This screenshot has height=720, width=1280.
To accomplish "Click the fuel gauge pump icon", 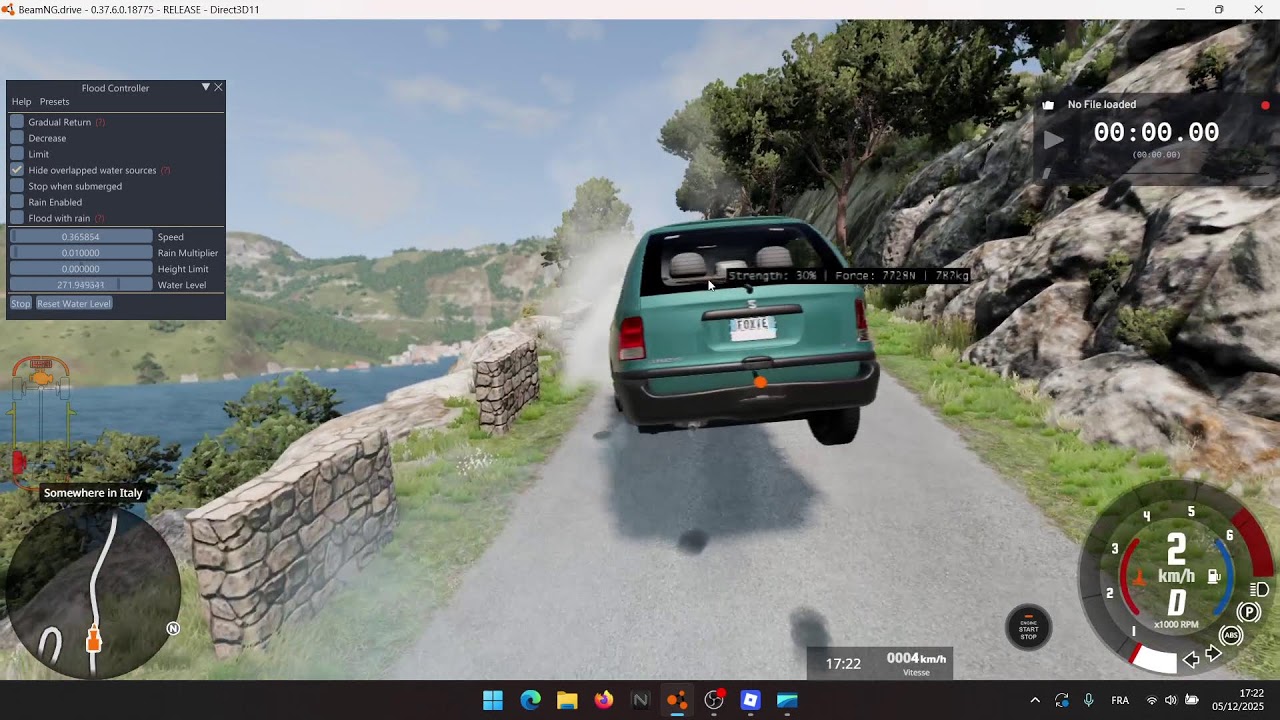I will coord(1214,576).
